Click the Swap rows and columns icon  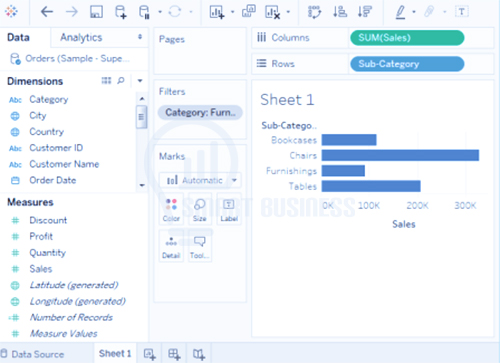click(314, 12)
